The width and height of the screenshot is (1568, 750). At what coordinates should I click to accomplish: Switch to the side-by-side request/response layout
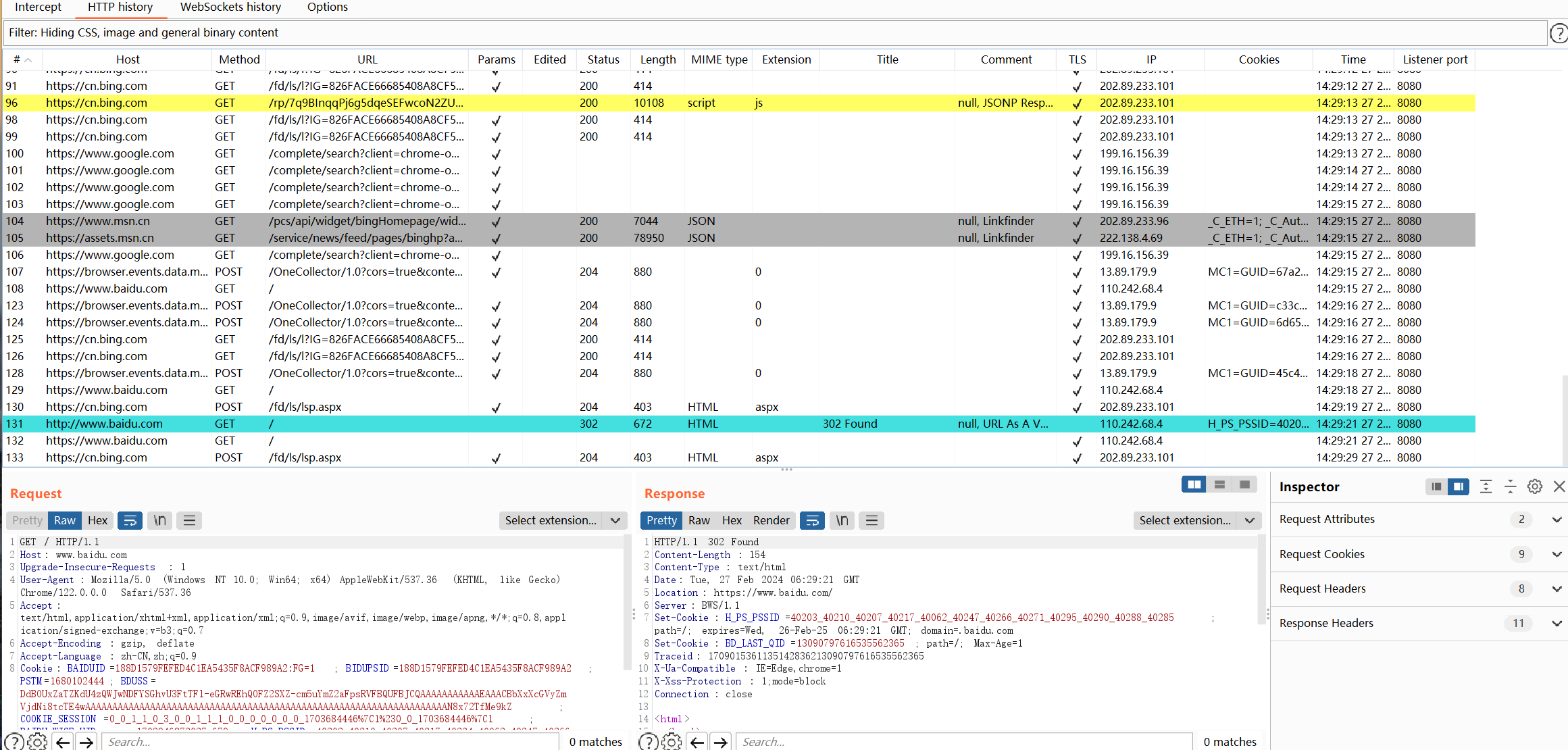tap(1194, 484)
